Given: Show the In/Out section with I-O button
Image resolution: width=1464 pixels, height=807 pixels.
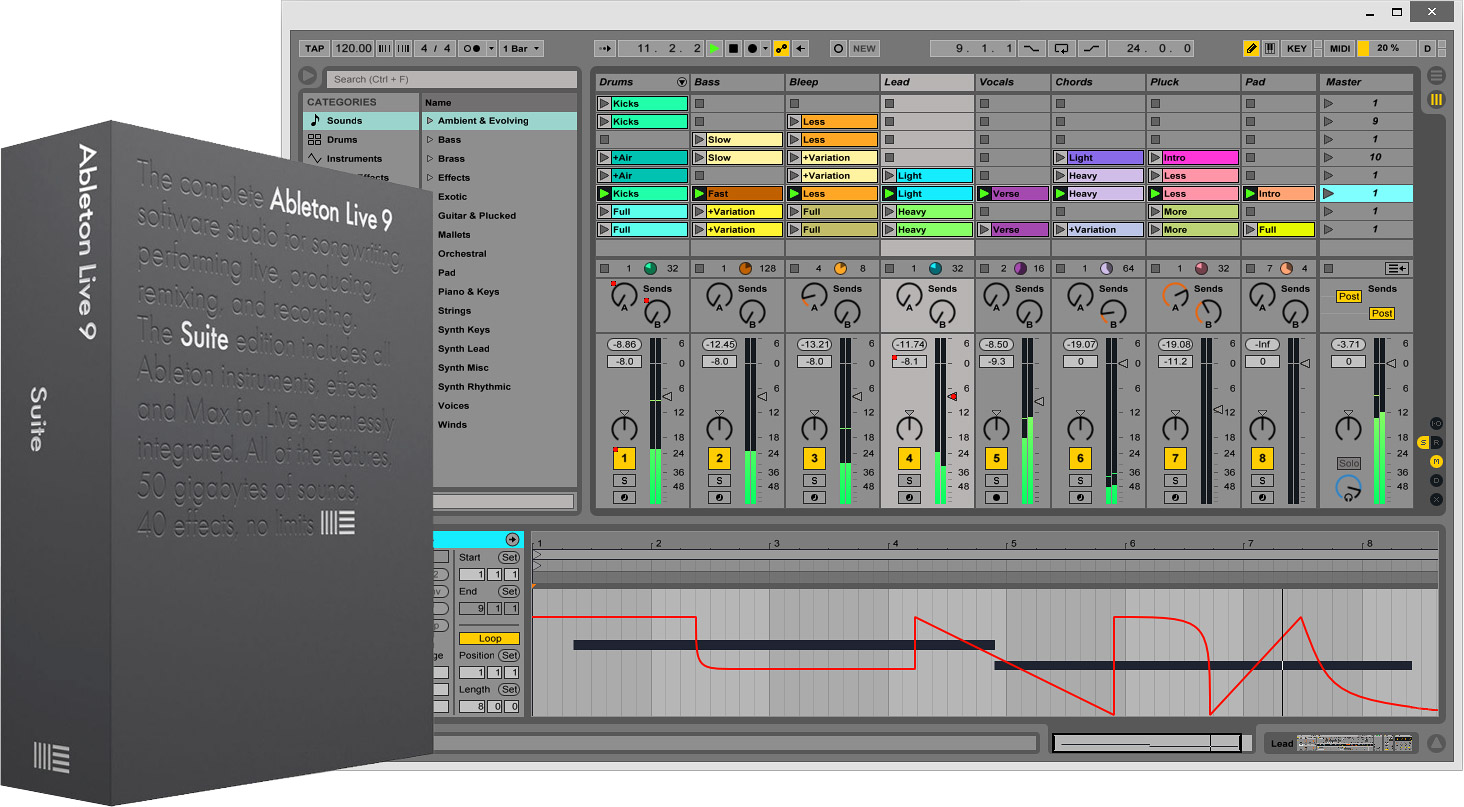Looking at the screenshot, I should 1437,423.
